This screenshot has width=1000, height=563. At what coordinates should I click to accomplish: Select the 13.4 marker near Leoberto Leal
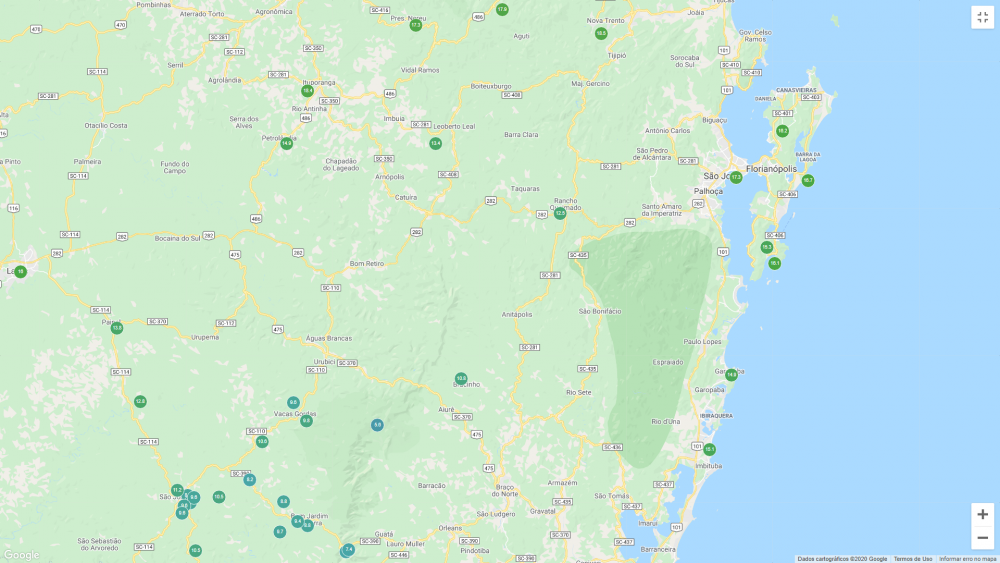click(x=435, y=143)
